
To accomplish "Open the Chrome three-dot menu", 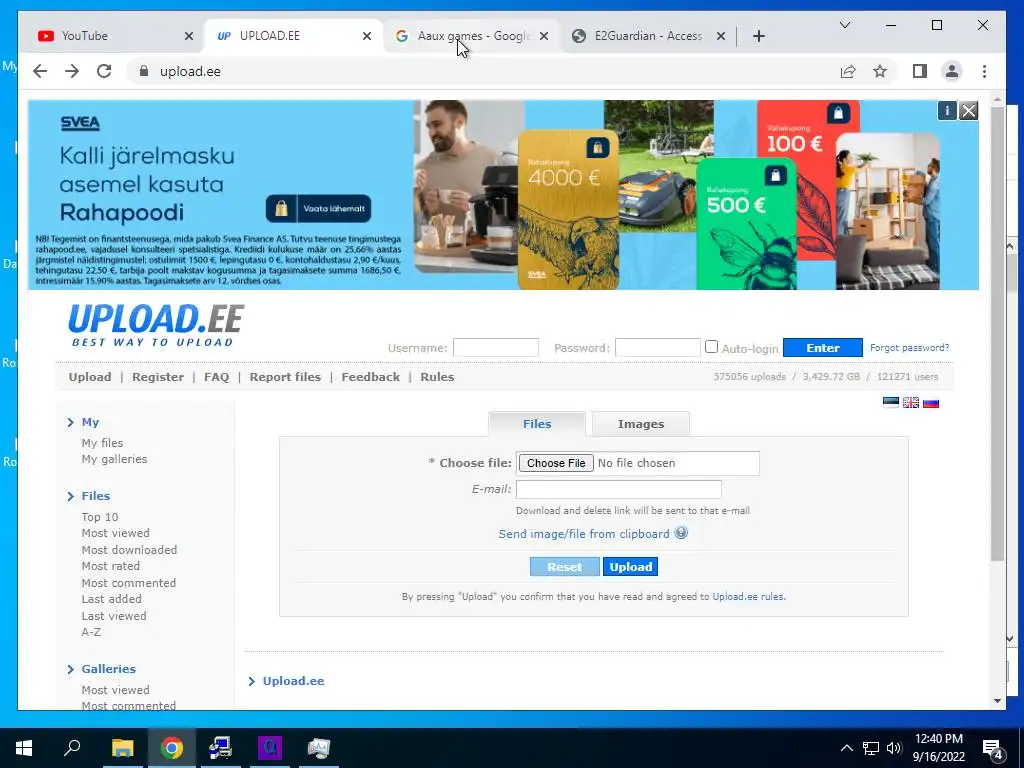I will point(984,71).
